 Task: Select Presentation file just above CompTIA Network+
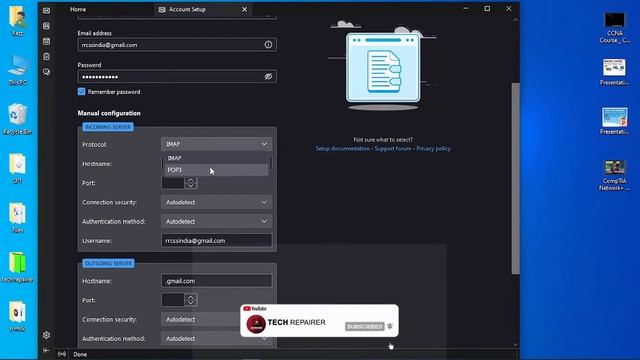(x=614, y=121)
